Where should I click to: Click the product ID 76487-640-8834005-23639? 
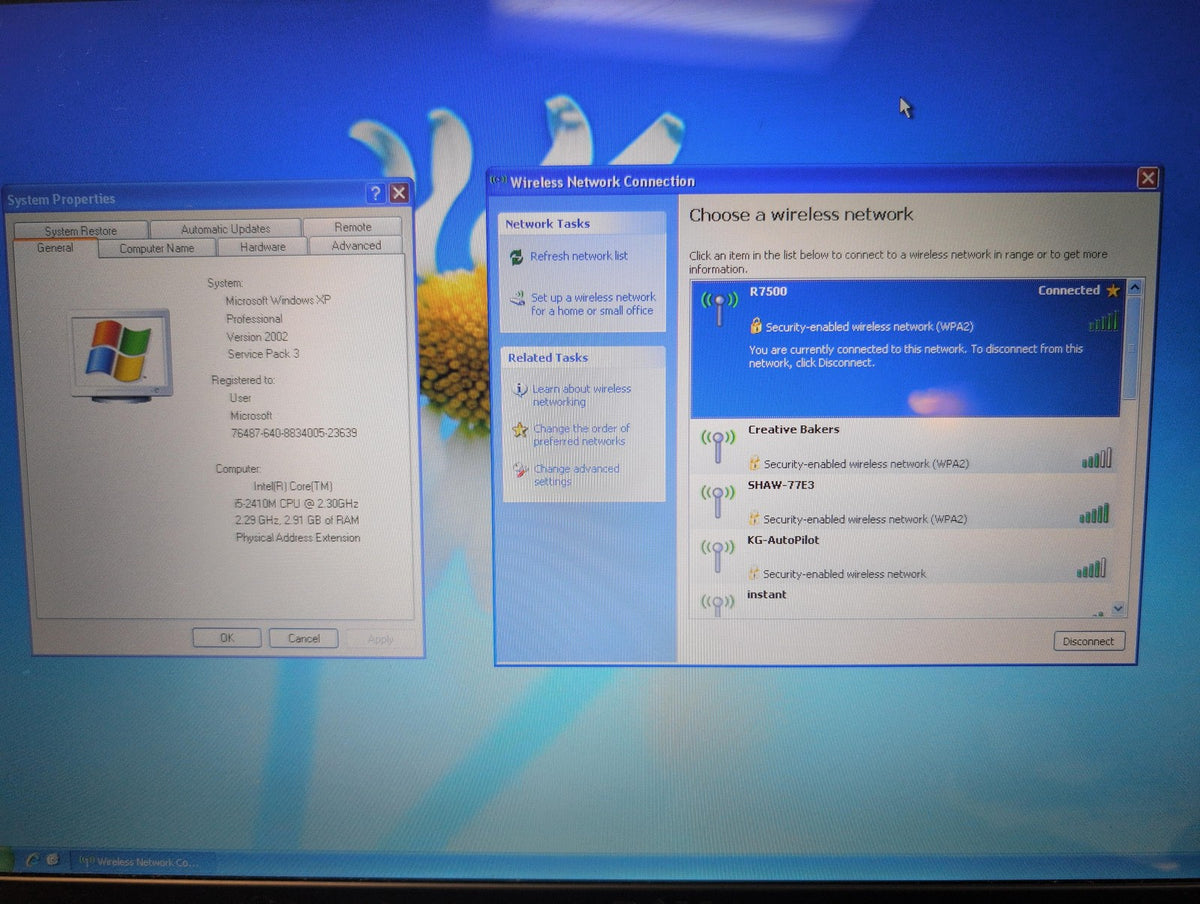click(x=294, y=433)
